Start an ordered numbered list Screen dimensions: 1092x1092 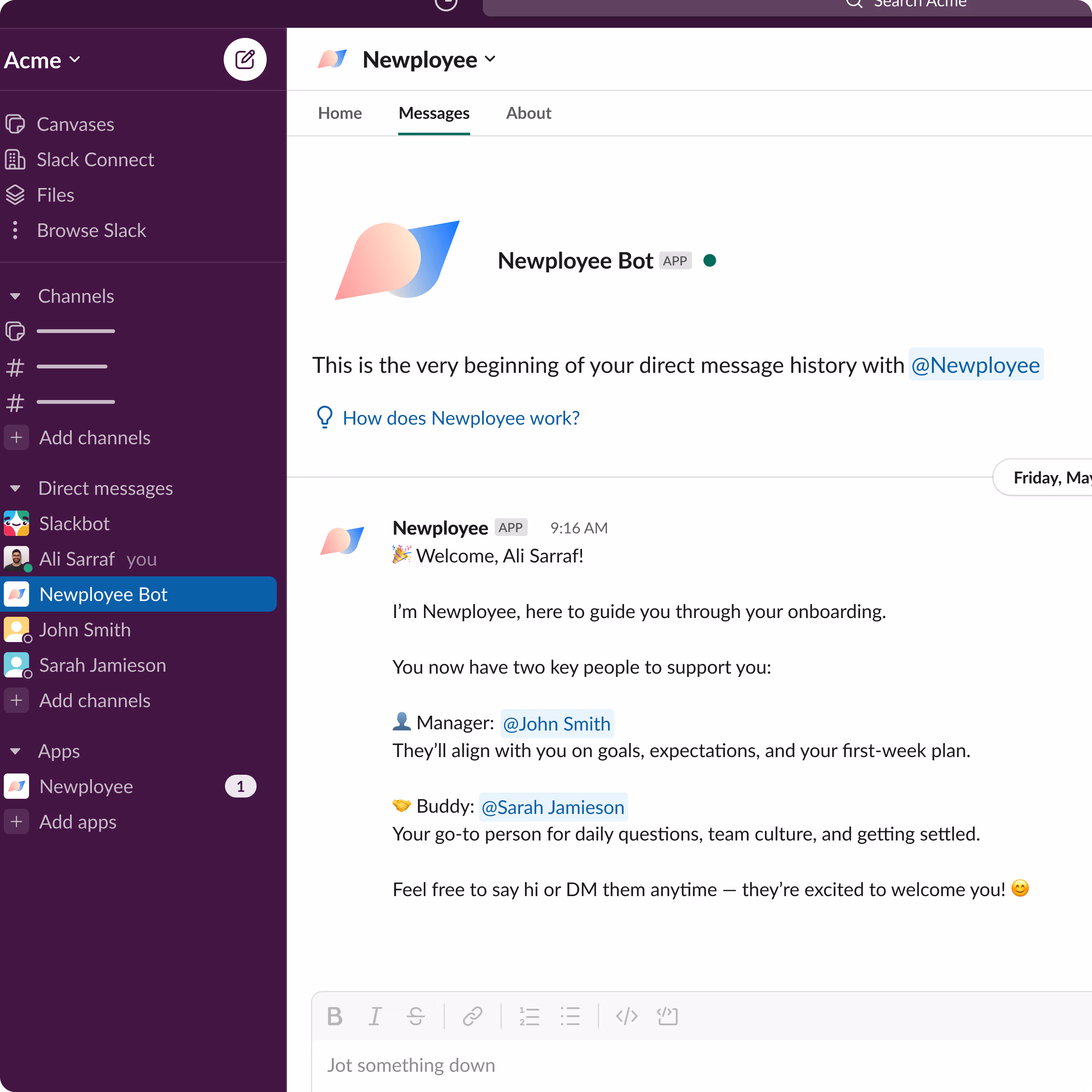coord(529,1016)
